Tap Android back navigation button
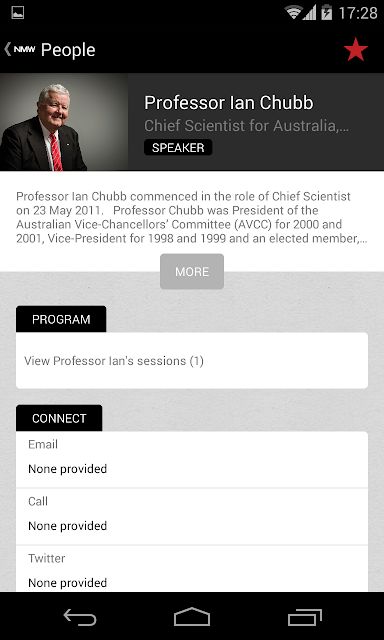Screen dimensions: 384x640 coord(80,617)
